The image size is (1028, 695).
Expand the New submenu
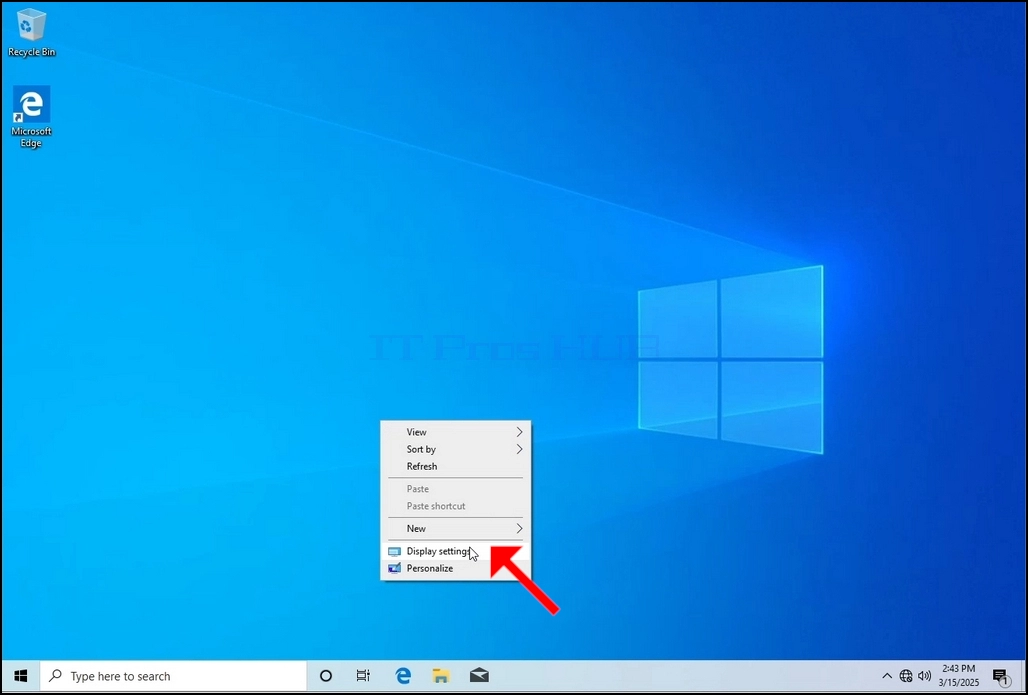point(456,528)
